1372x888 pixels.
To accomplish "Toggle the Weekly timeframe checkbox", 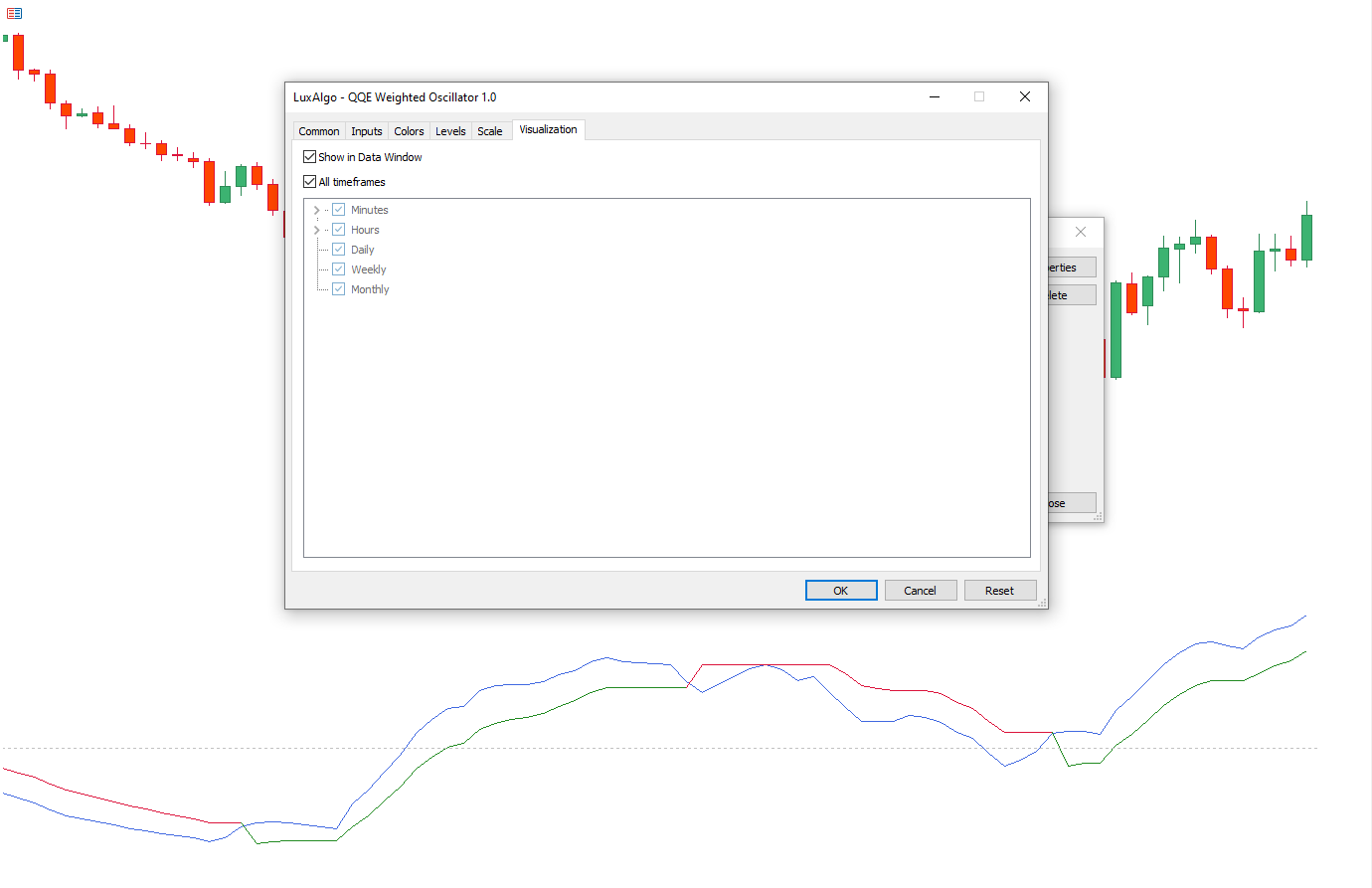I will click(339, 269).
